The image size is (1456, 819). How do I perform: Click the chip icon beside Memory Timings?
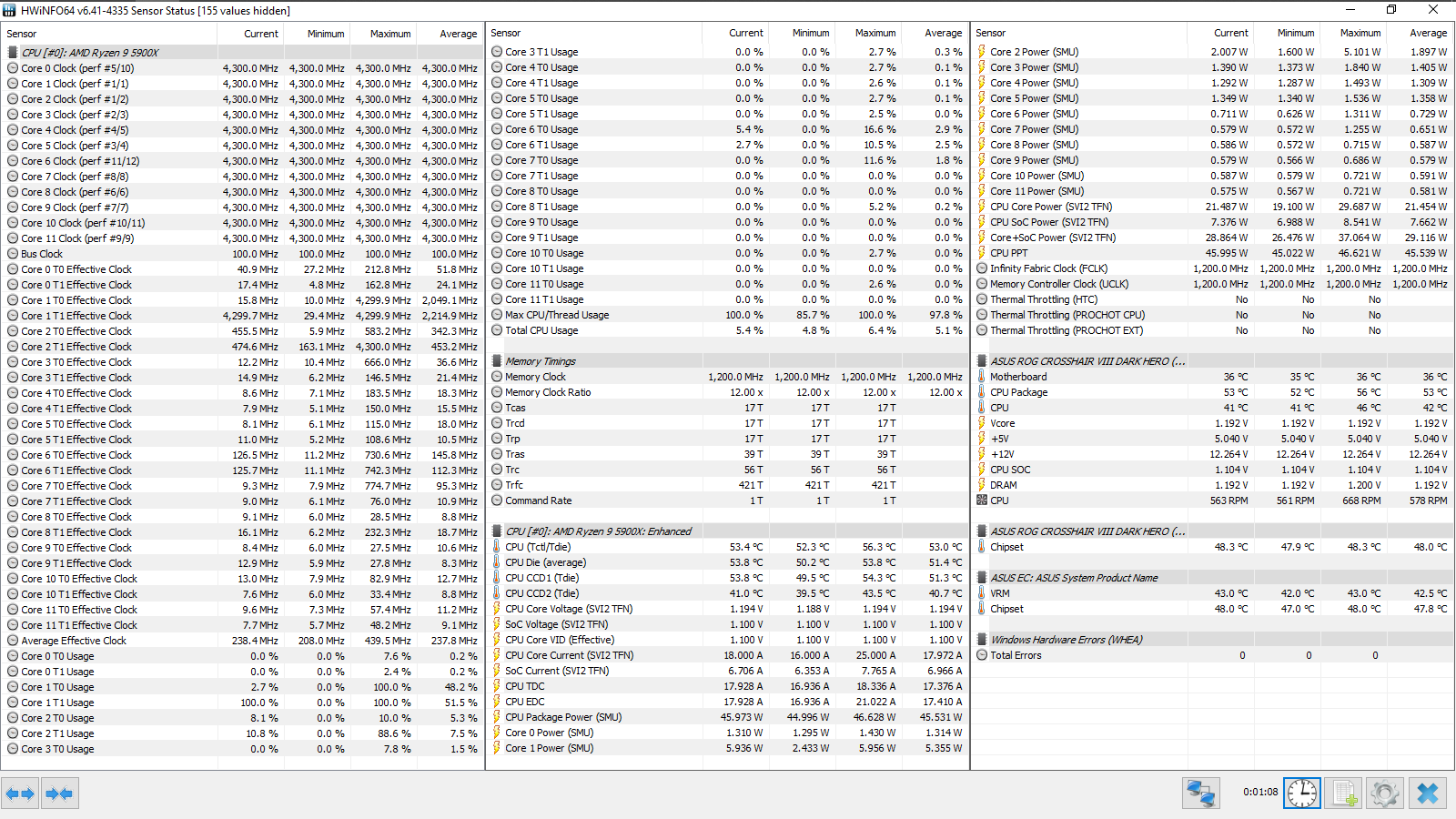pos(497,361)
